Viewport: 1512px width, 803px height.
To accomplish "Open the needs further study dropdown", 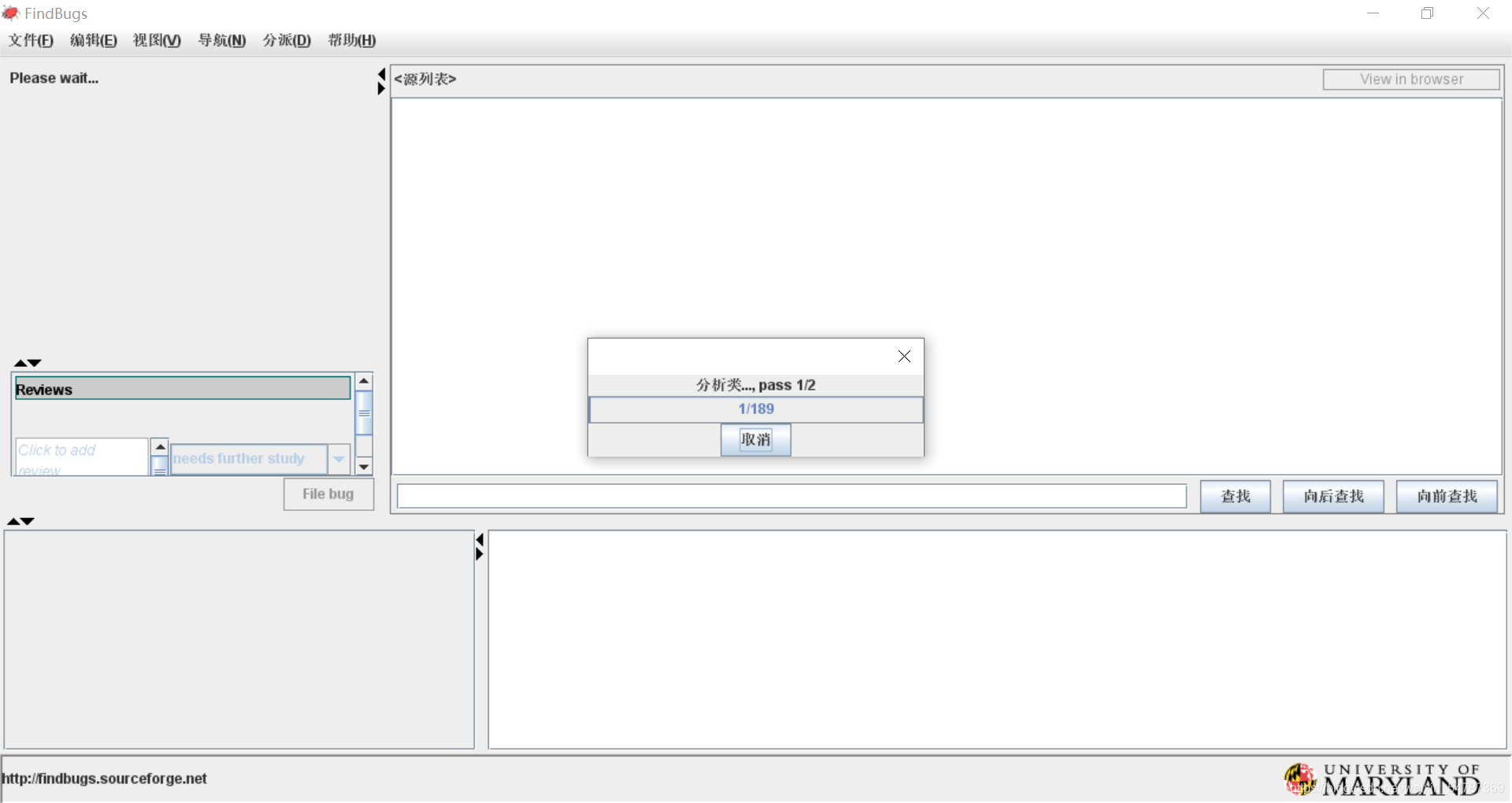I will 339,459.
